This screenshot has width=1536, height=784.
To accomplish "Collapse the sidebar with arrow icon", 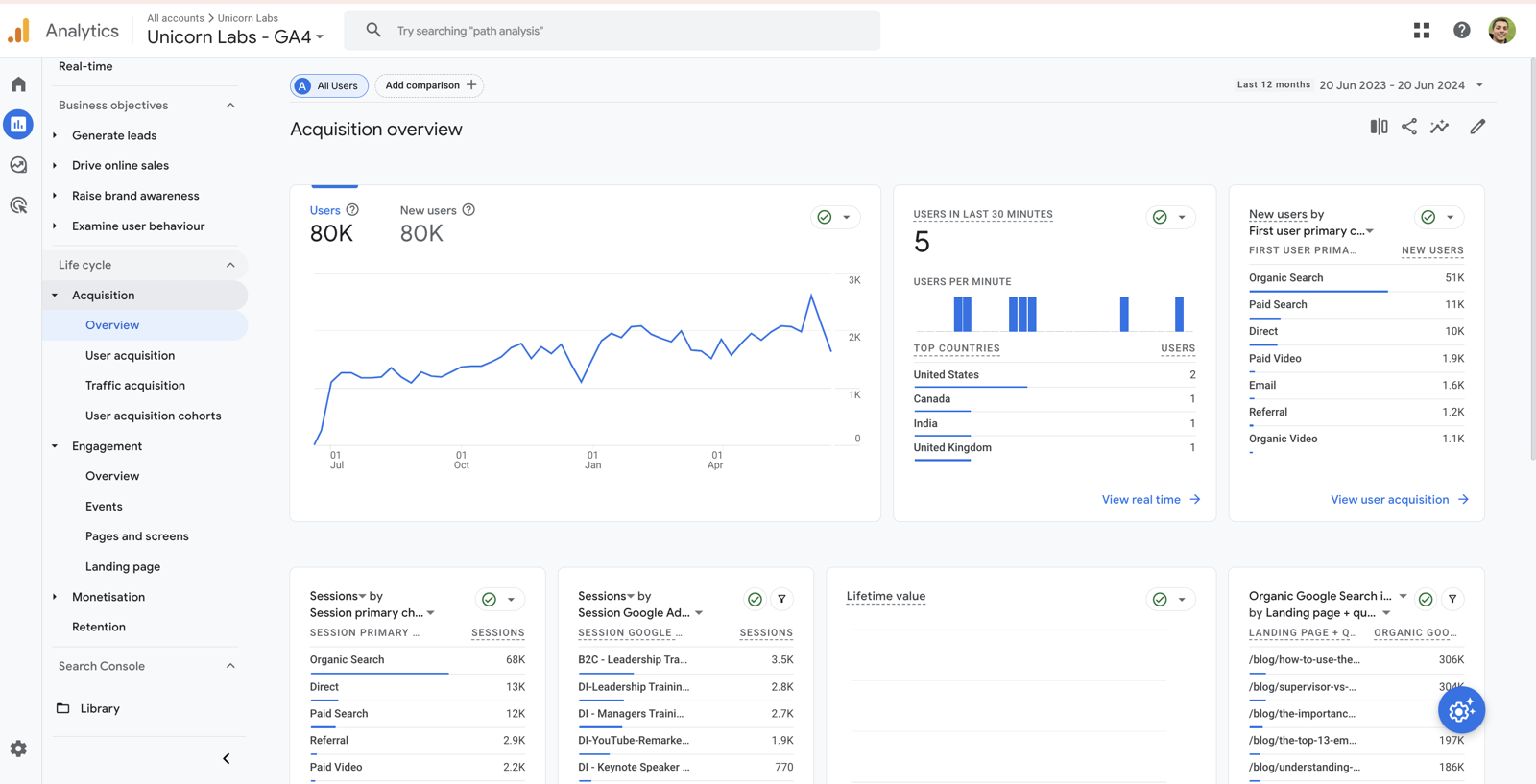I will point(227,758).
